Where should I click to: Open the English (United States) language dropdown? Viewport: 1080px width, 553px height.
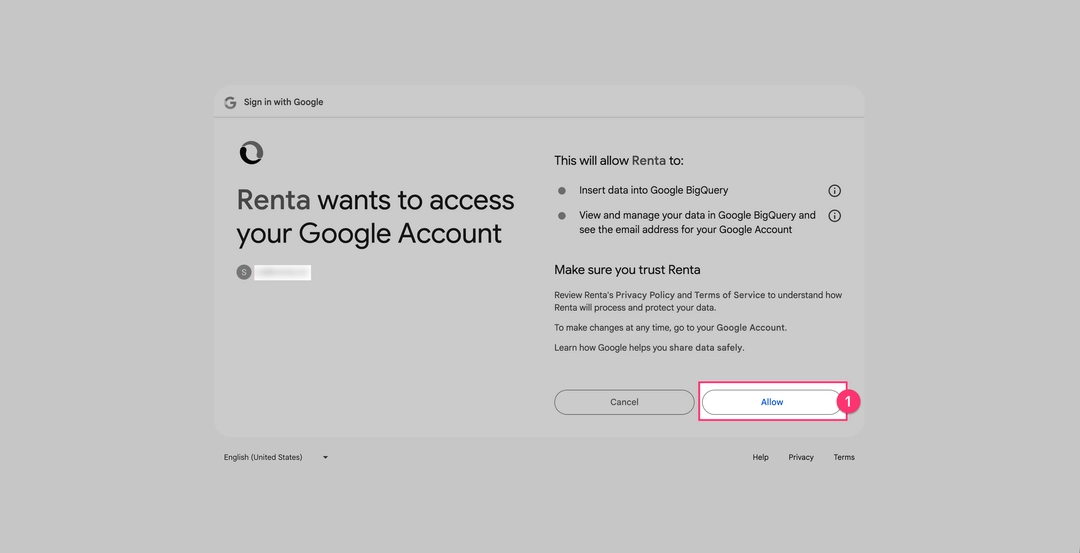(x=276, y=457)
